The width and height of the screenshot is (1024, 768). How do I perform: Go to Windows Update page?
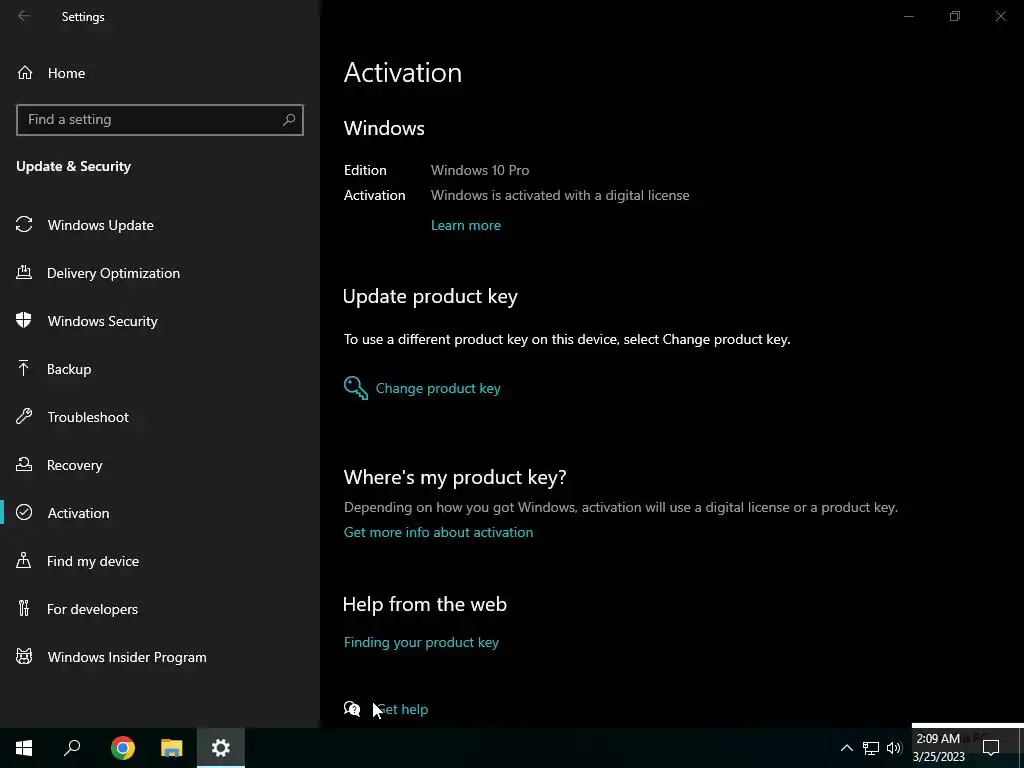click(x=101, y=225)
